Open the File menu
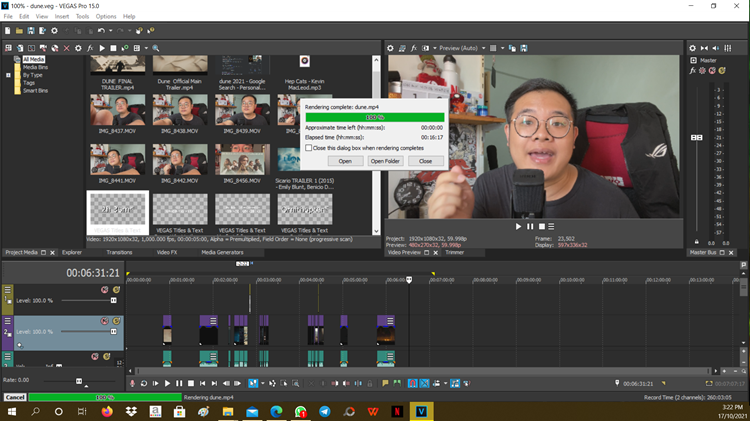750x421 pixels. 8,16
